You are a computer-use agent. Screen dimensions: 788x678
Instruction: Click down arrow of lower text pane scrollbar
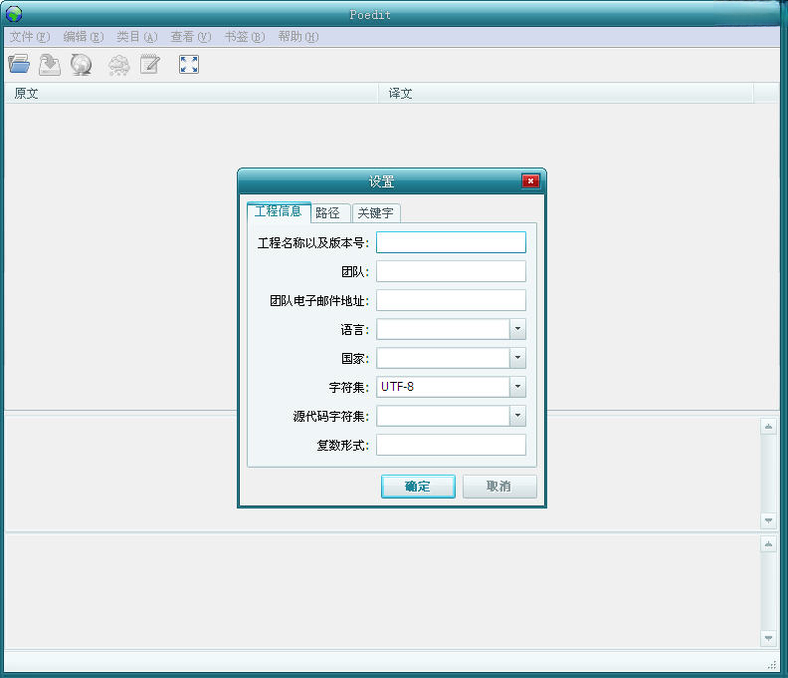tap(768, 638)
